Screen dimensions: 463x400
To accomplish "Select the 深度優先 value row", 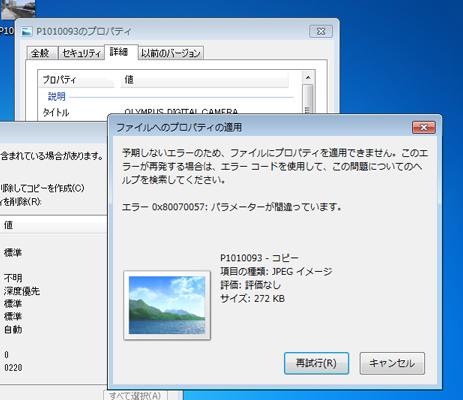I will [22, 291].
